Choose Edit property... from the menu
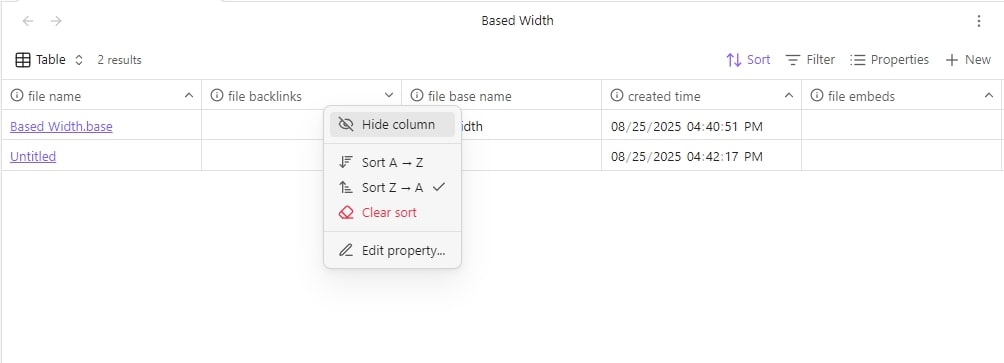This screenshot has height=363, width=1004. tap(392, 250)
